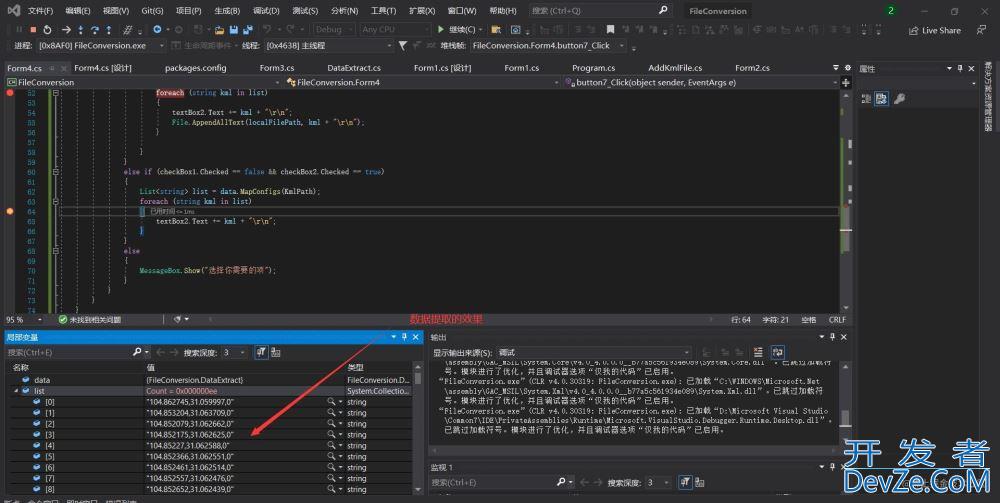Collapse the else-if block at line 60

coord(55,171)
